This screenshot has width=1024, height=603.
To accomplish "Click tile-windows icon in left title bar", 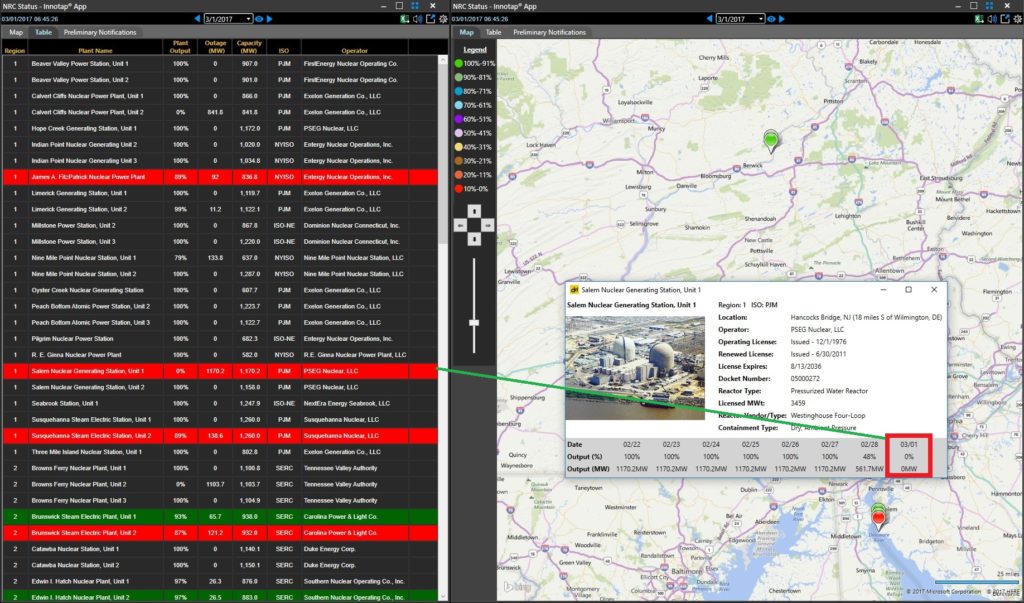I will click(415, 6).
